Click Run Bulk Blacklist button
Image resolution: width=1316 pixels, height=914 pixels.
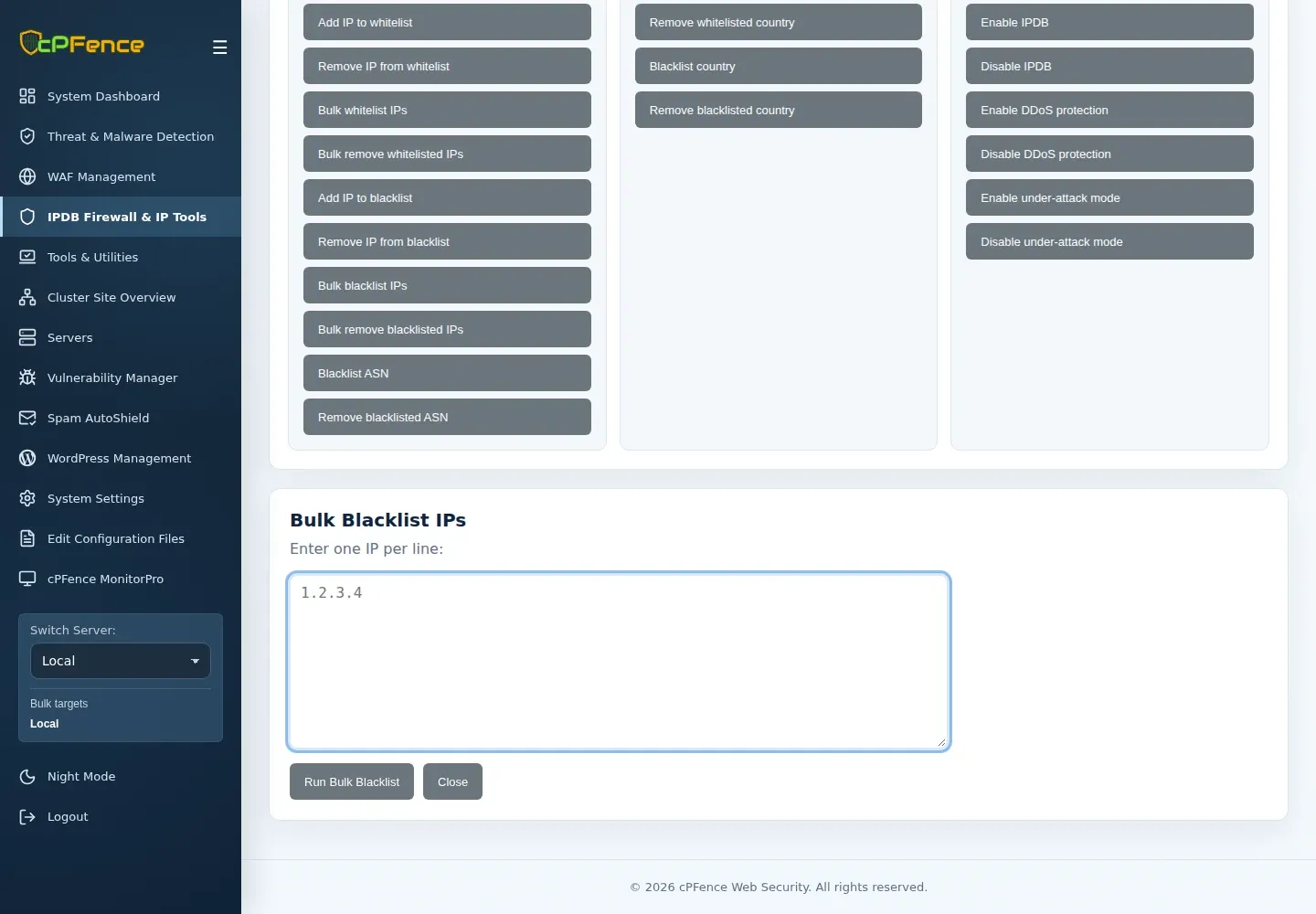(352, 781)
